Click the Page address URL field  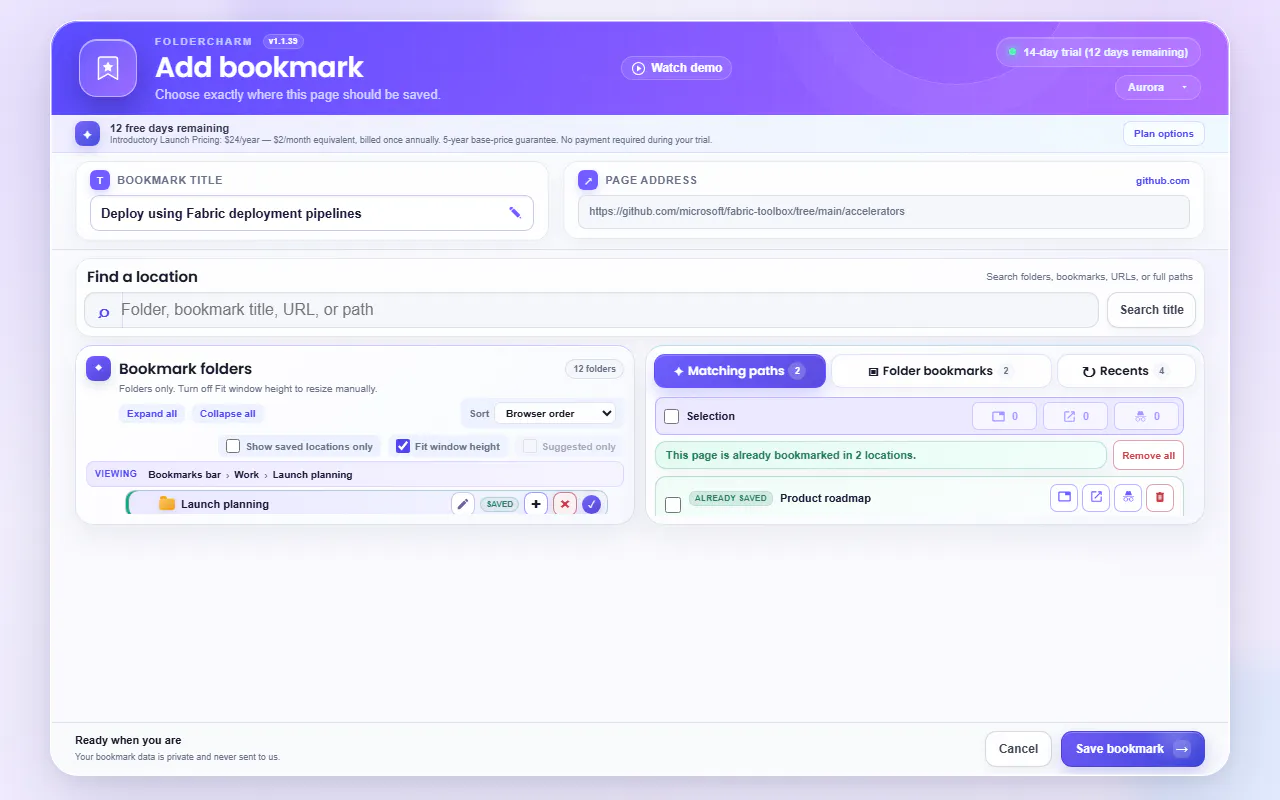click(884, 212)
